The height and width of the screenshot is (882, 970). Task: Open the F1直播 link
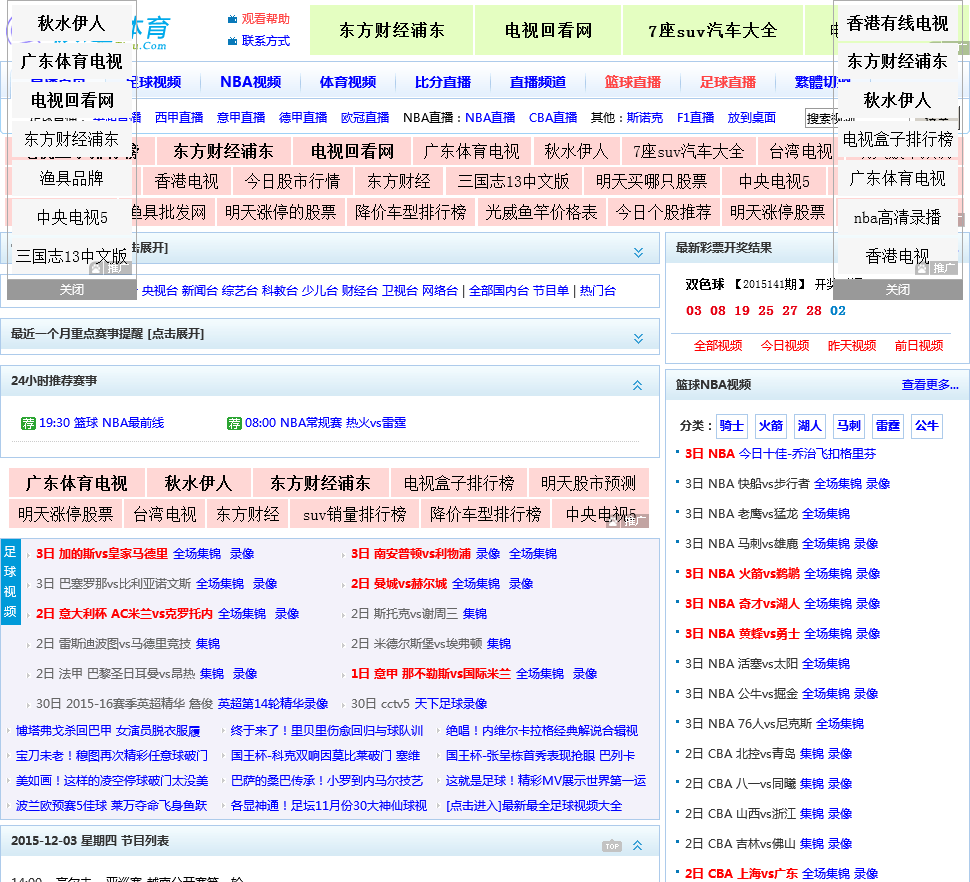[695, 118]
